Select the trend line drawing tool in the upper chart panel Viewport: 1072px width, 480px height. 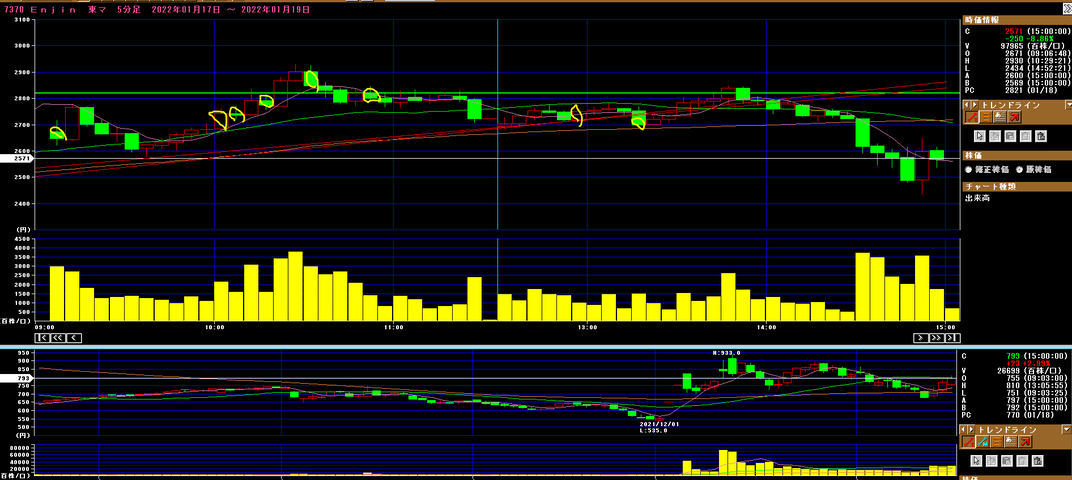(972, 117)
